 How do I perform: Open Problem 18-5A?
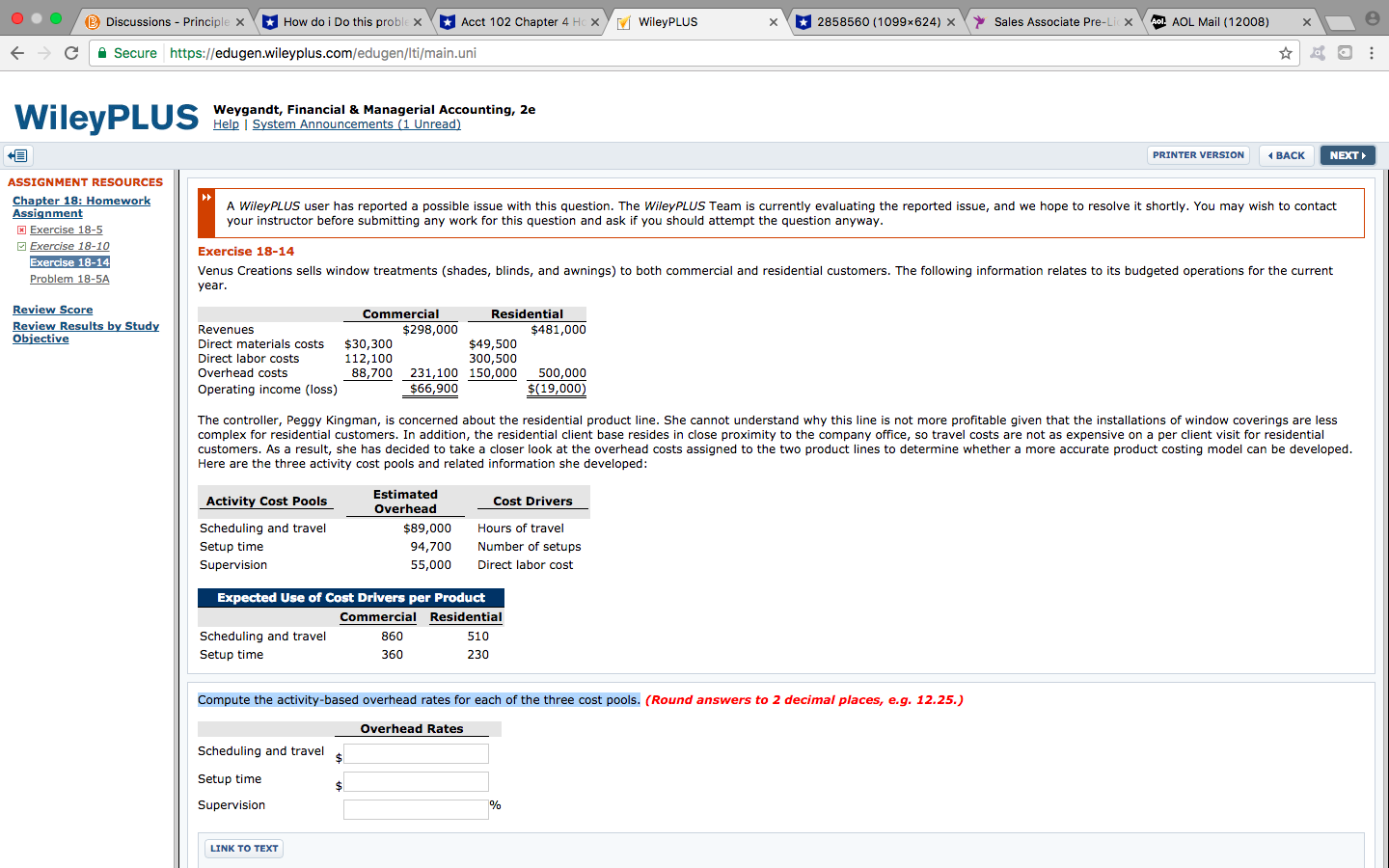click(x=69, y=279)
